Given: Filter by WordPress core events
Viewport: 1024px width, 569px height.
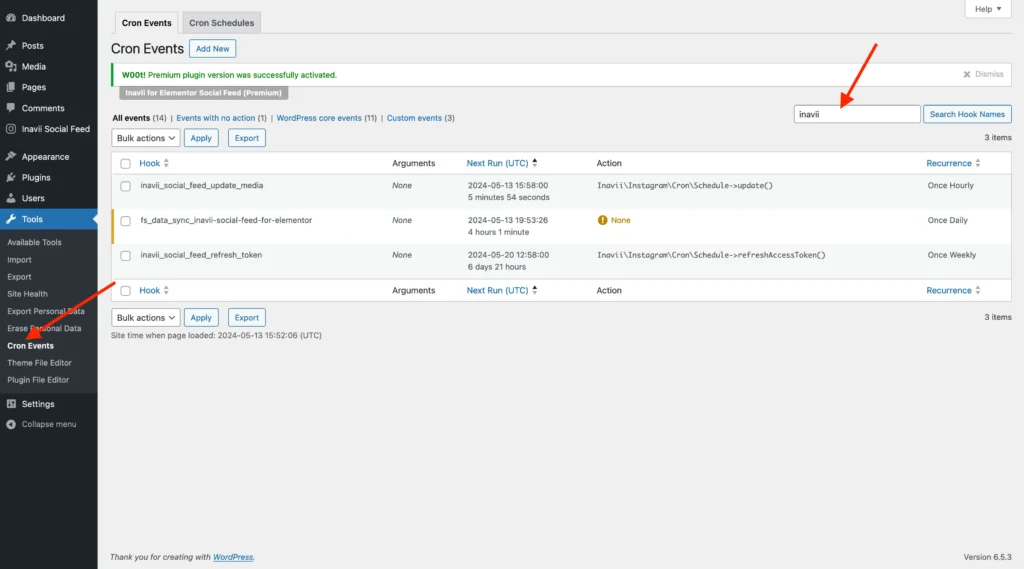Looking at the screenshot, I should click(x=319, y=118).
